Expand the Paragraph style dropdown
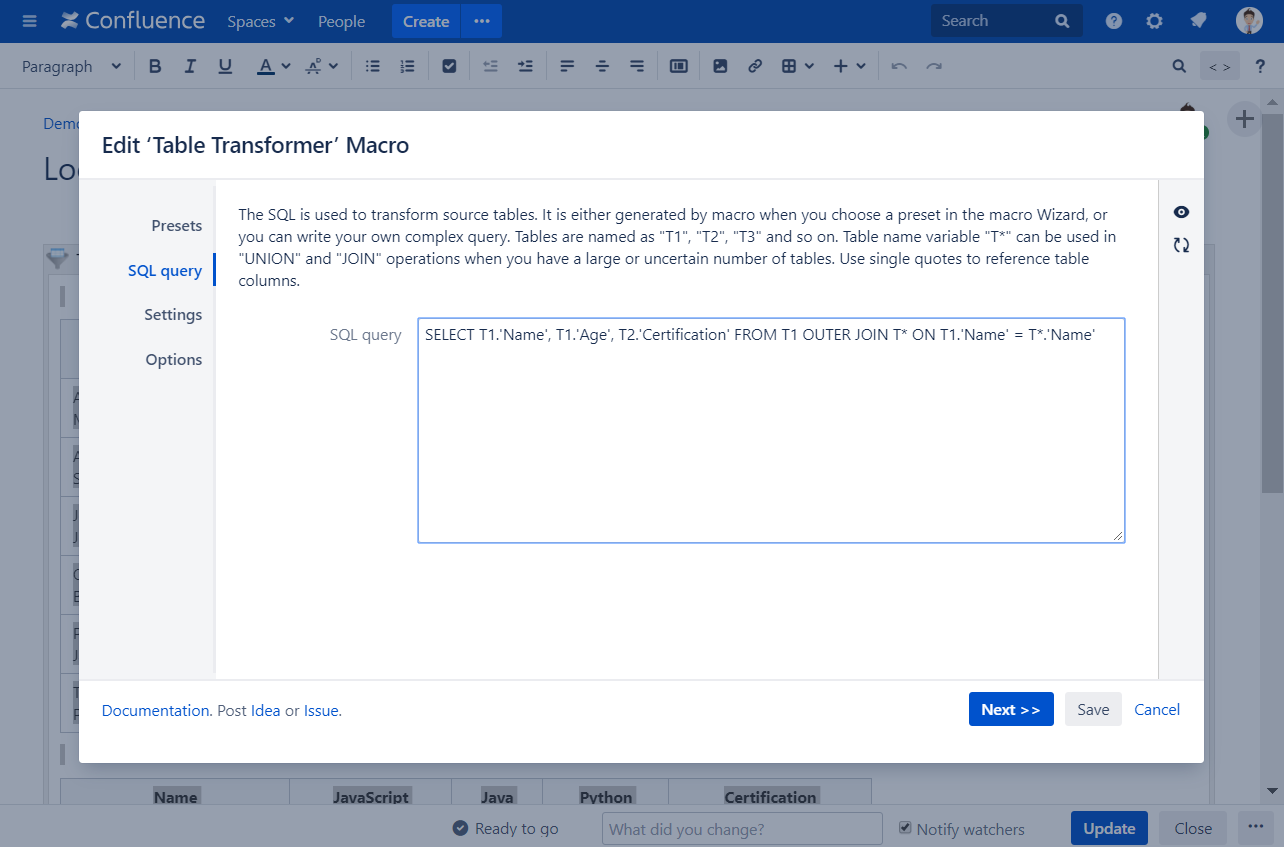Image resolution: width=1284 pixels, height=847 pixels. tap(71, 66)
